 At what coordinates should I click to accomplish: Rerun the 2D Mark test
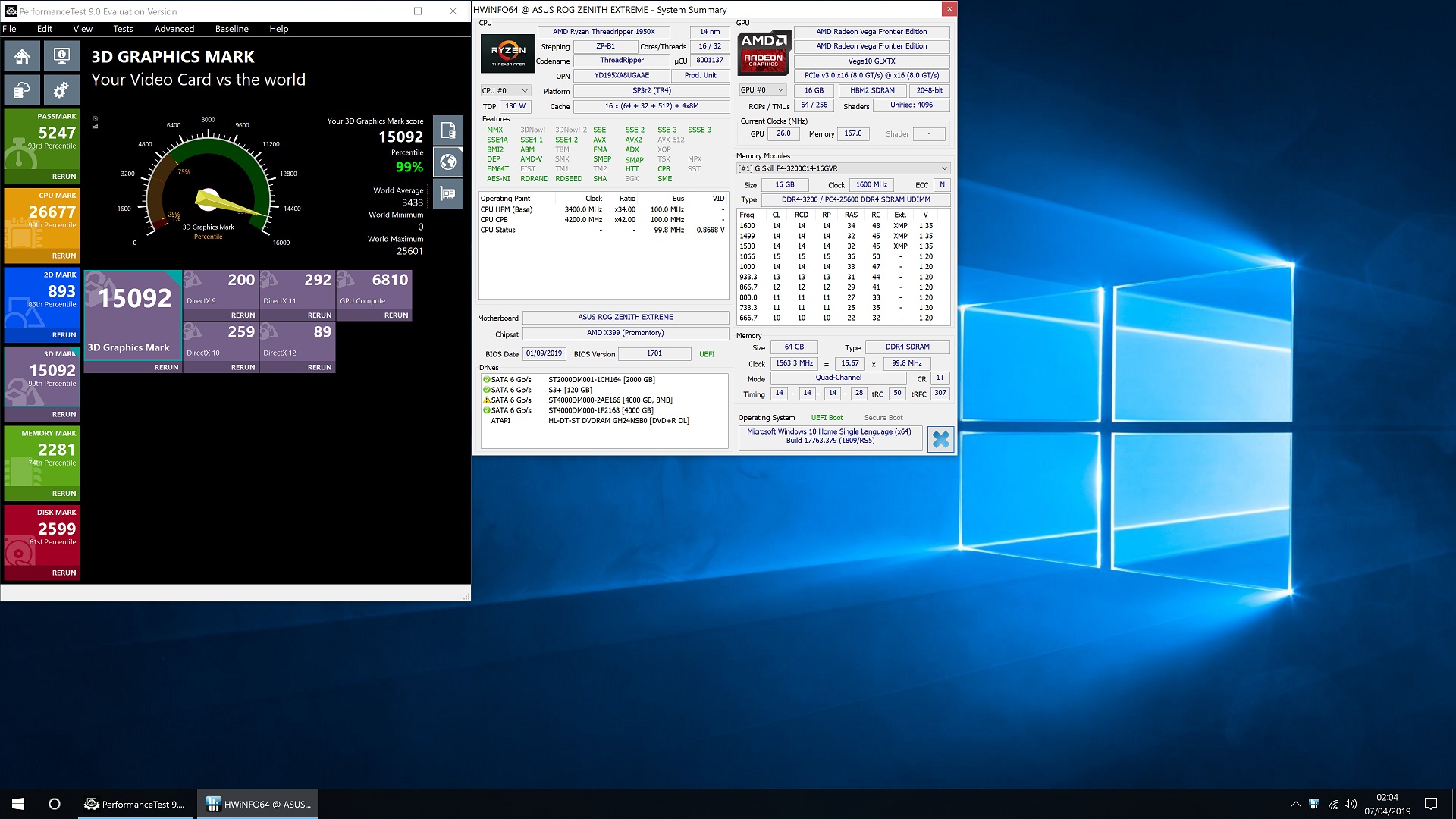pos(64,335)
